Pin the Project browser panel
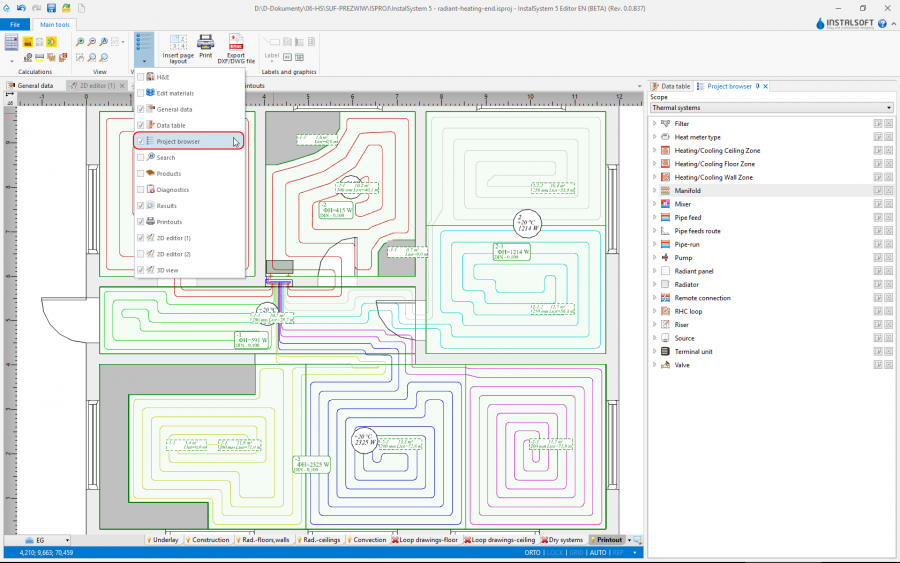 point(757,87)
